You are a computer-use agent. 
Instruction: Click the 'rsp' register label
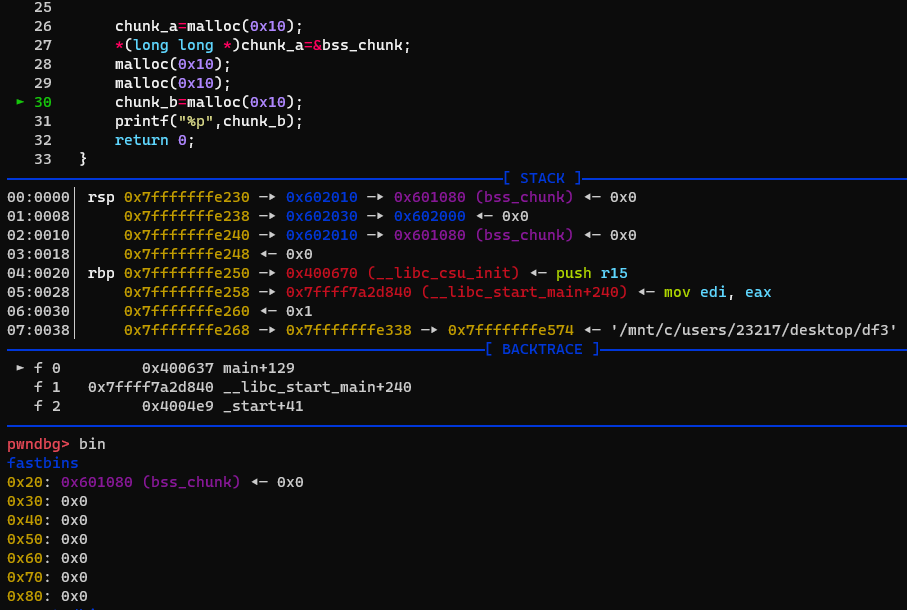coord(101,197)
